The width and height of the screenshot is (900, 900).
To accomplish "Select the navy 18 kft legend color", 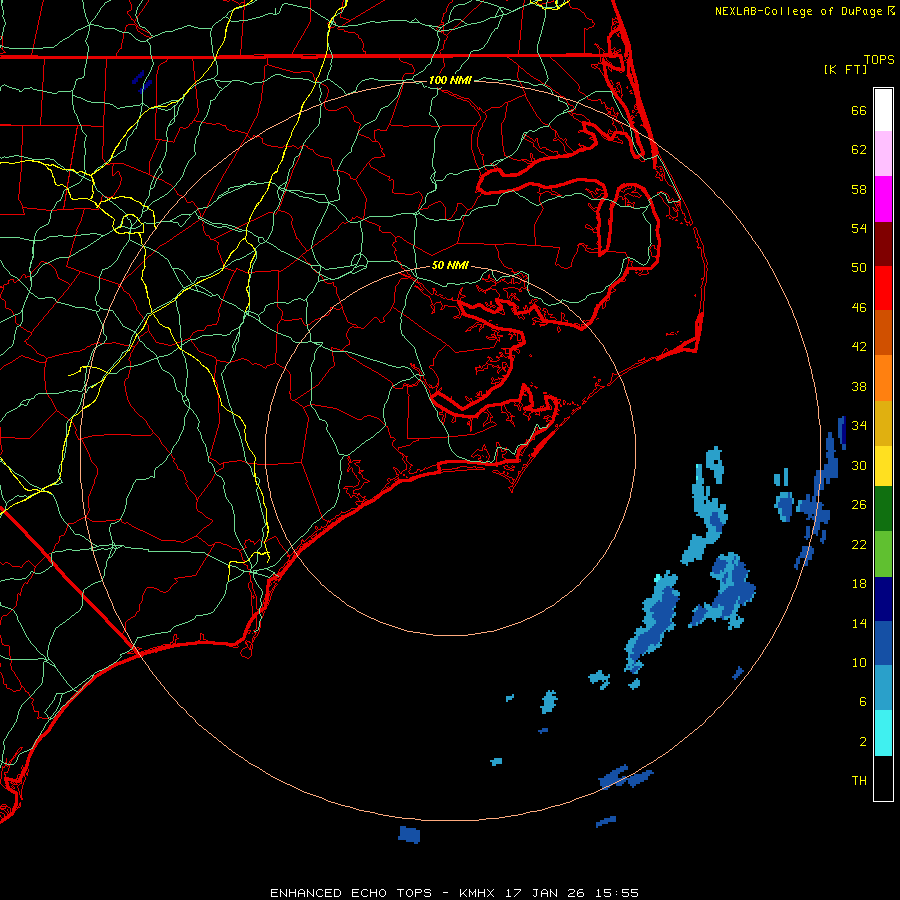I will click(883, 599).
